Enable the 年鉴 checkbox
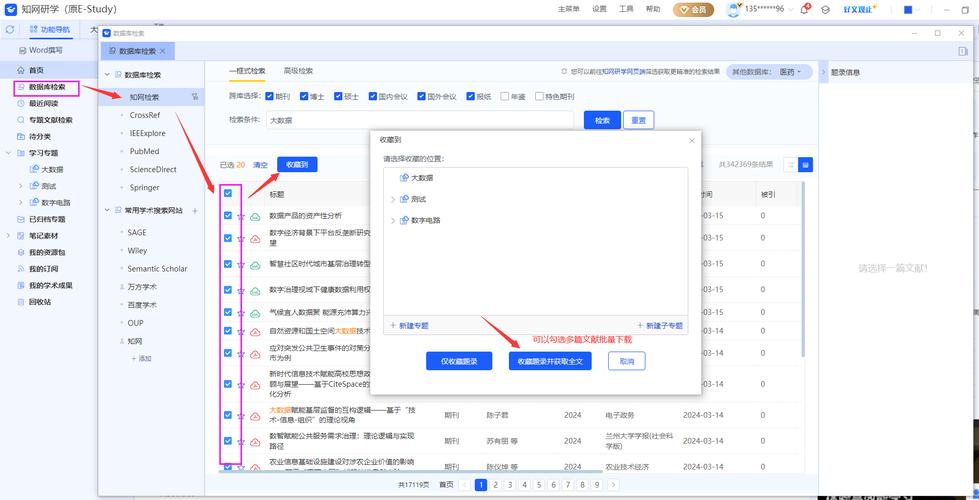The height and width of the screenshot is (500, 979). pos(504,96)
